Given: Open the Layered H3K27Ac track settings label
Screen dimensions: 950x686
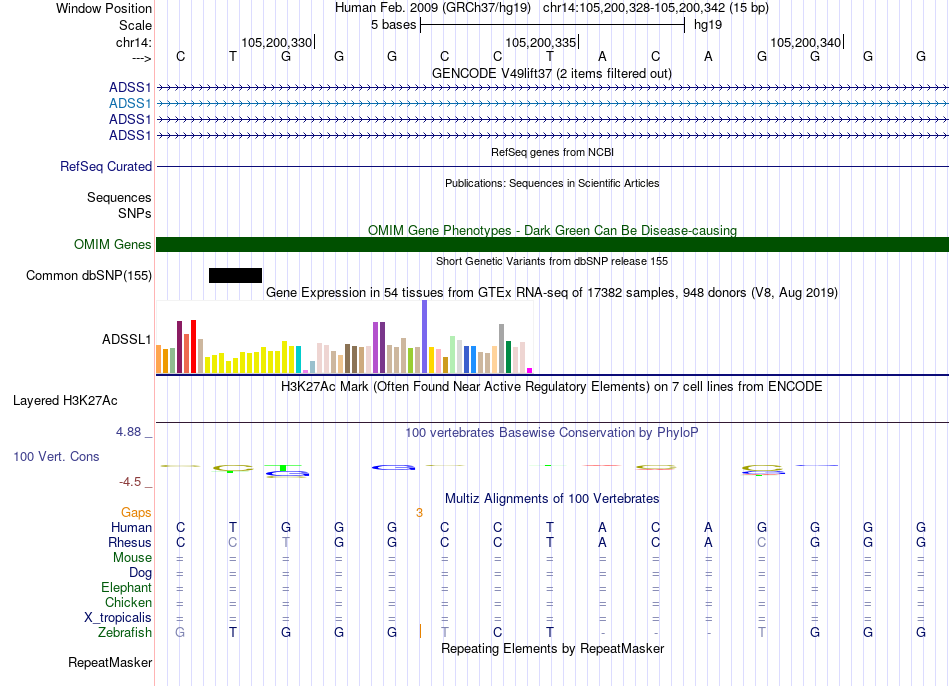Looking at the screenshot, I should tap(65, 401).
